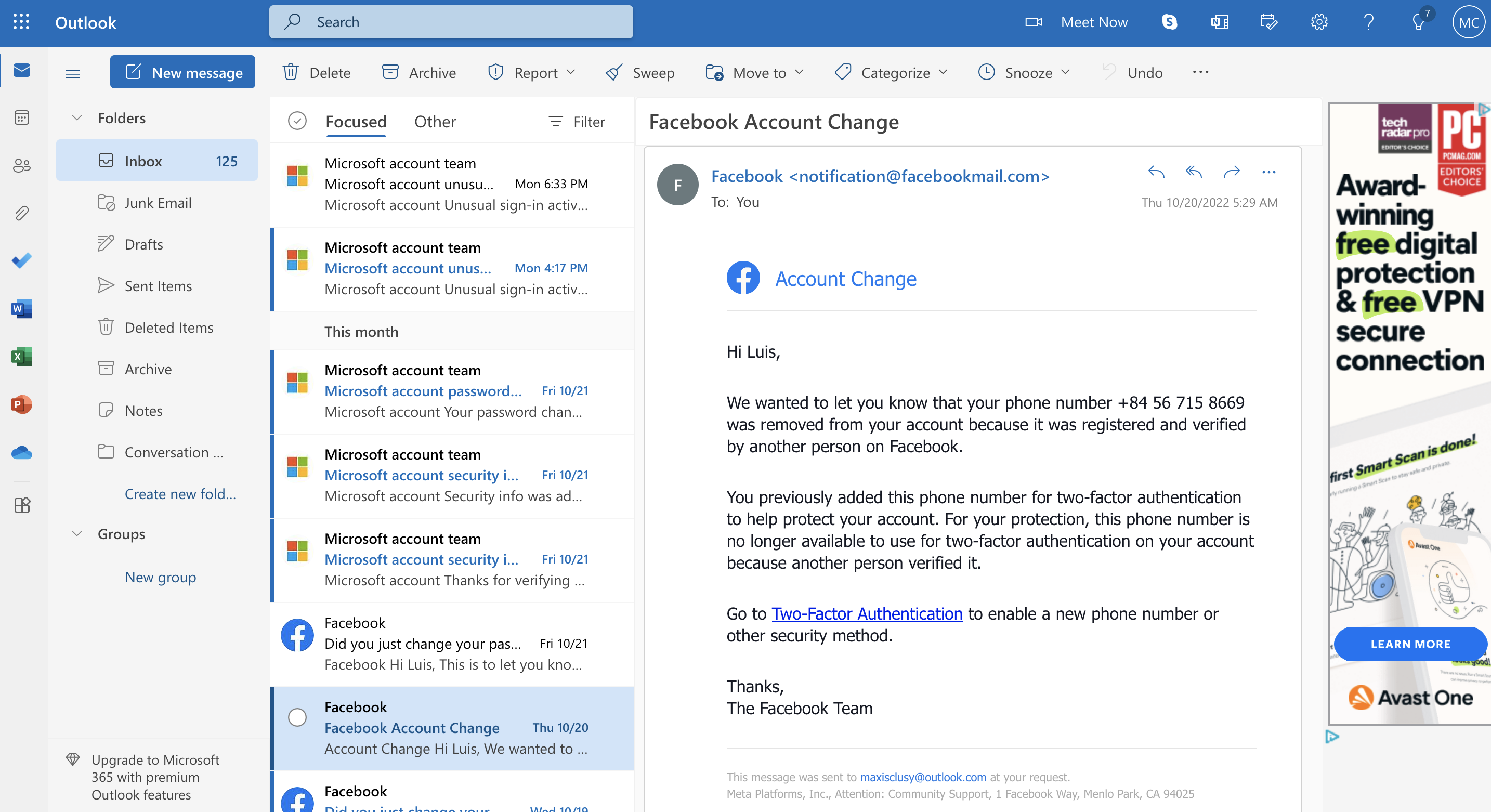The width and height of the screenshot is (1491, 812).
Task: Collapse the Folders section chevron
Action: tap(77, 117)
